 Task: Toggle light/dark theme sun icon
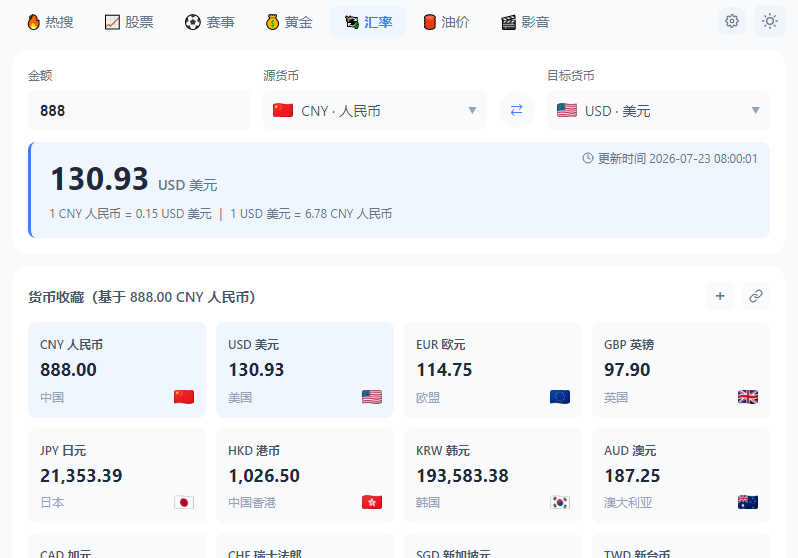click(x=770, y=21)
